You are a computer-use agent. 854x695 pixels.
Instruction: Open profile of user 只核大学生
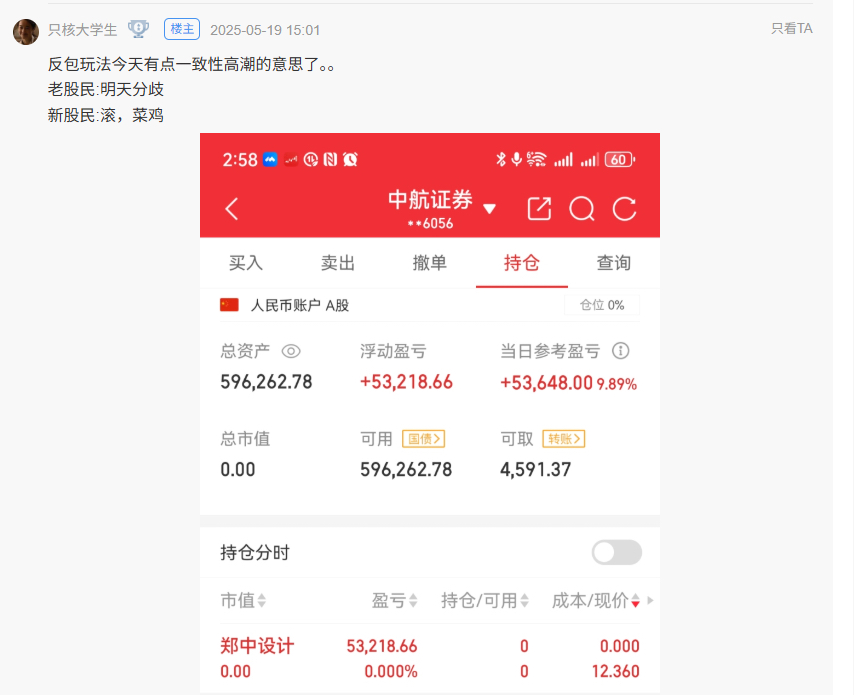point(83,30)
